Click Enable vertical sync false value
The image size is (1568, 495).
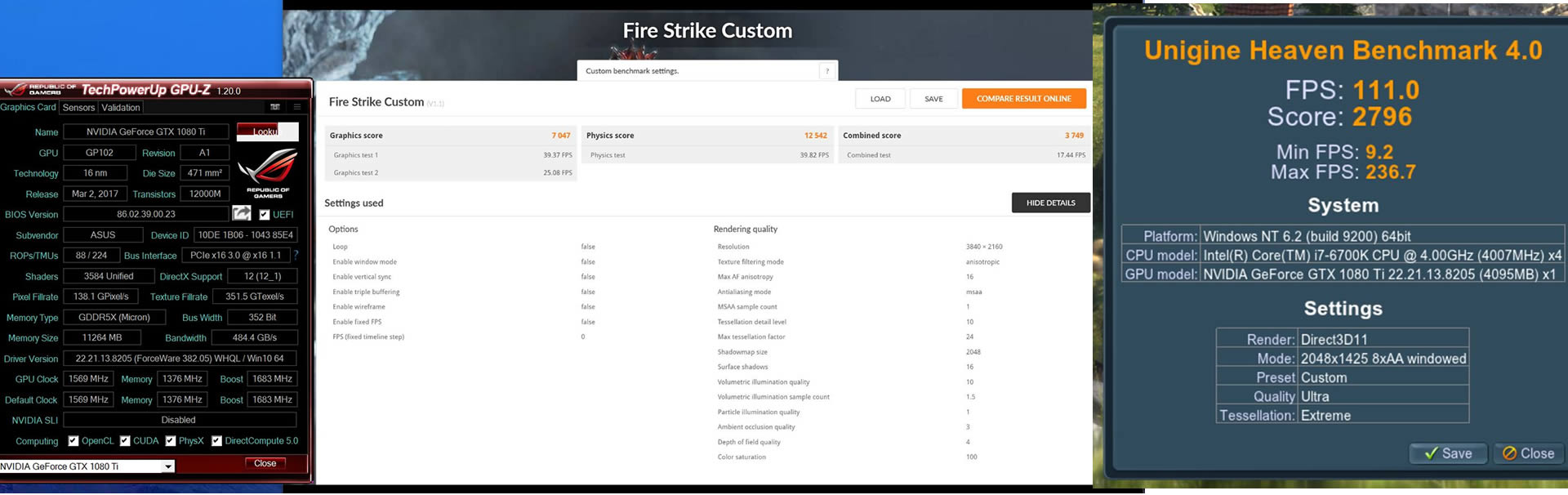[588, 277]
